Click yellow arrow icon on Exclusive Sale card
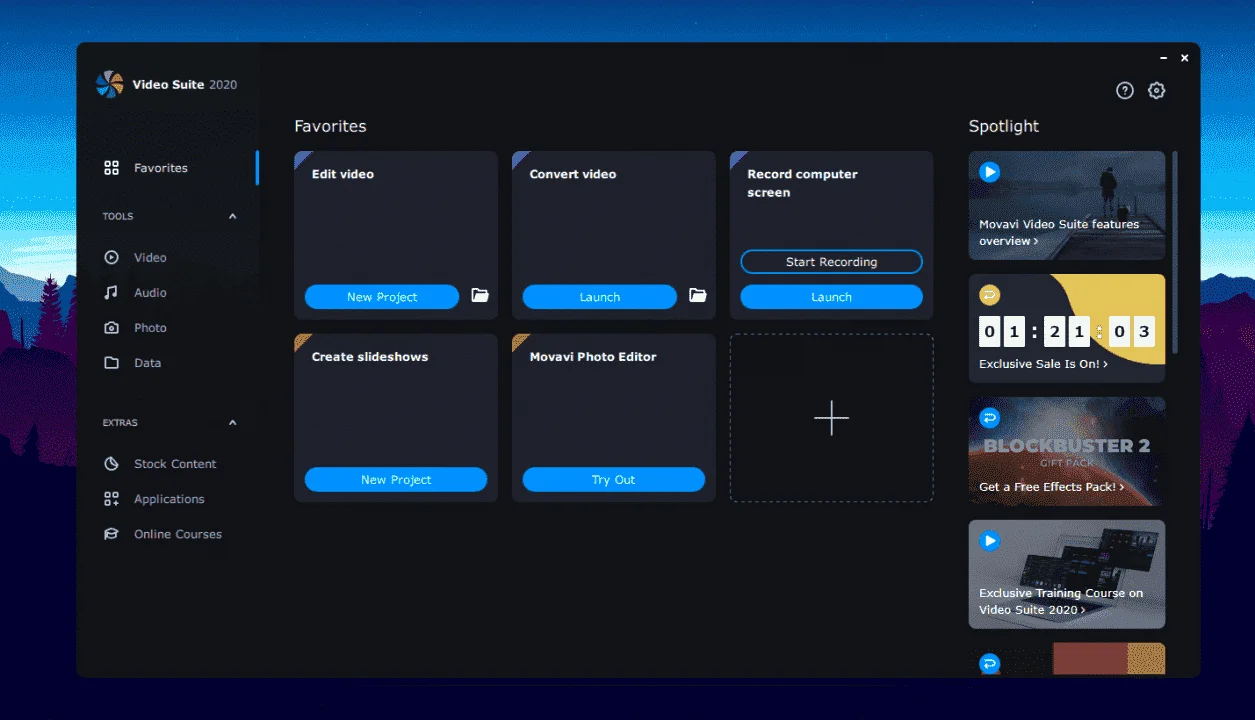 point(990,295)
